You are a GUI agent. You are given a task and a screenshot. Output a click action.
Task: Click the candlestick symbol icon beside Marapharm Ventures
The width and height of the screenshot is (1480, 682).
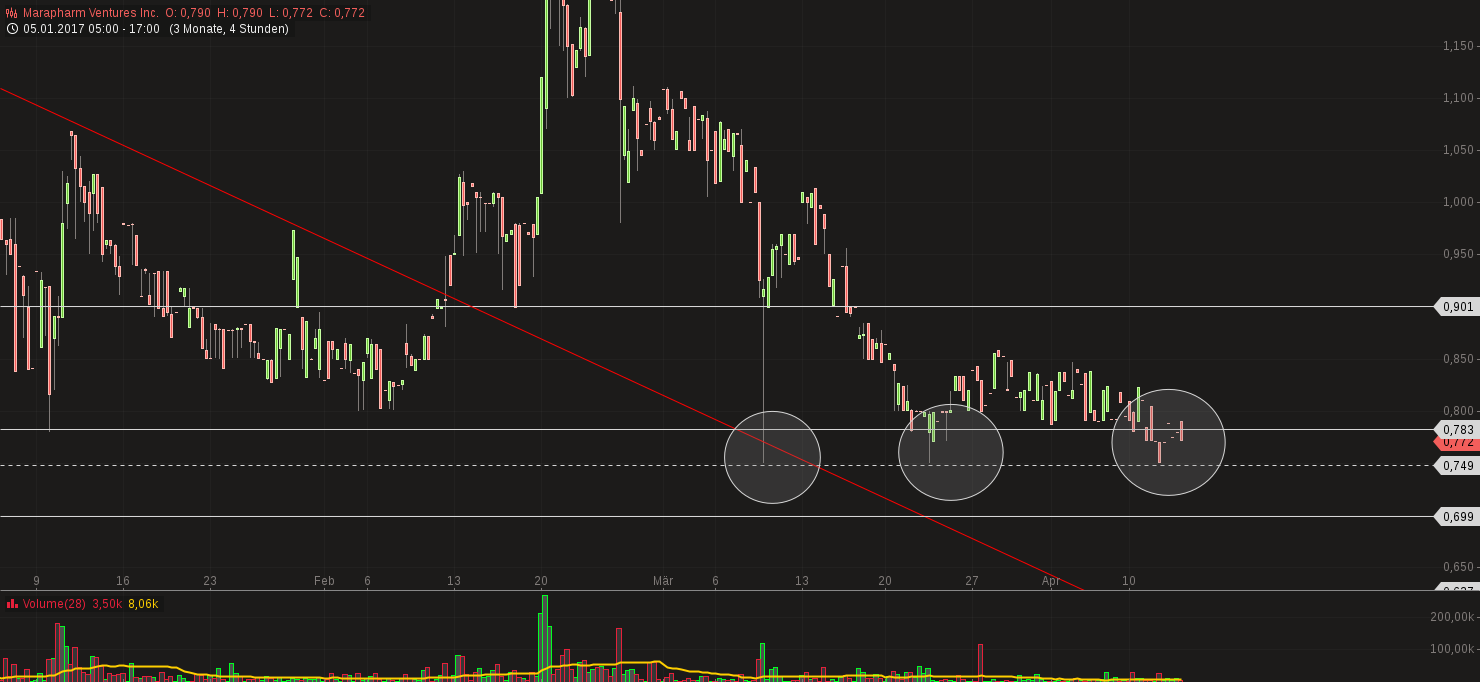coord(11,12)
